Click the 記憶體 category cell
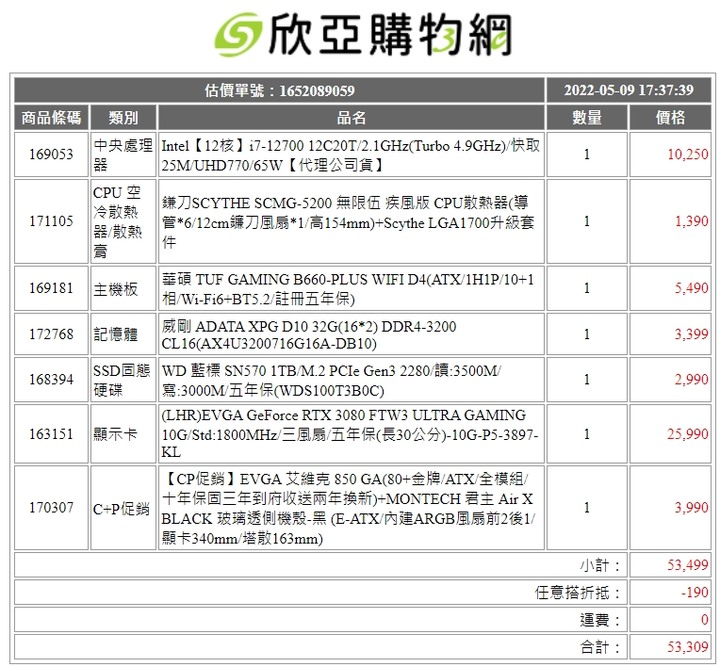720x667 pixels. (123, 334)
